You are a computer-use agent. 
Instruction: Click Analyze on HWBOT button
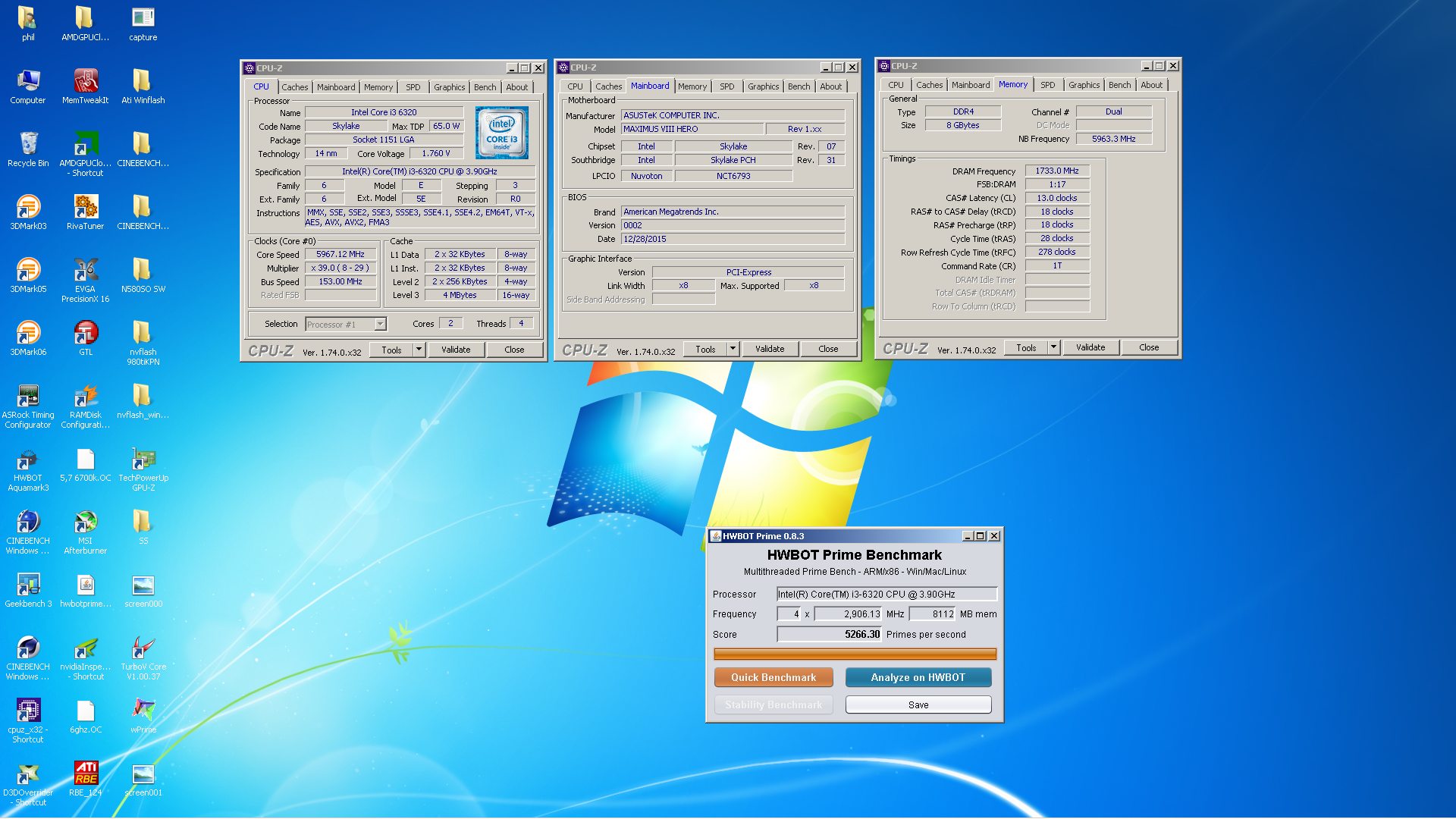918,677
